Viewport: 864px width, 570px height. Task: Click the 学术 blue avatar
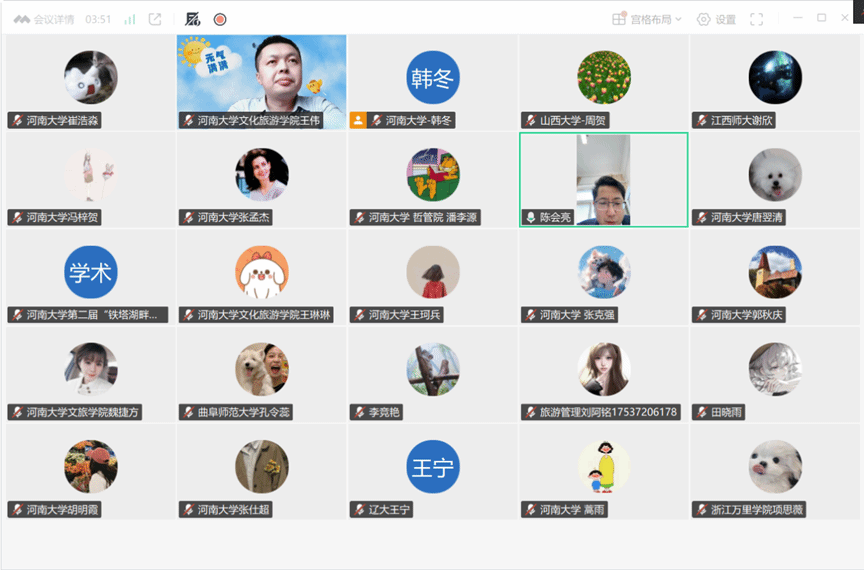coord(91,271)
